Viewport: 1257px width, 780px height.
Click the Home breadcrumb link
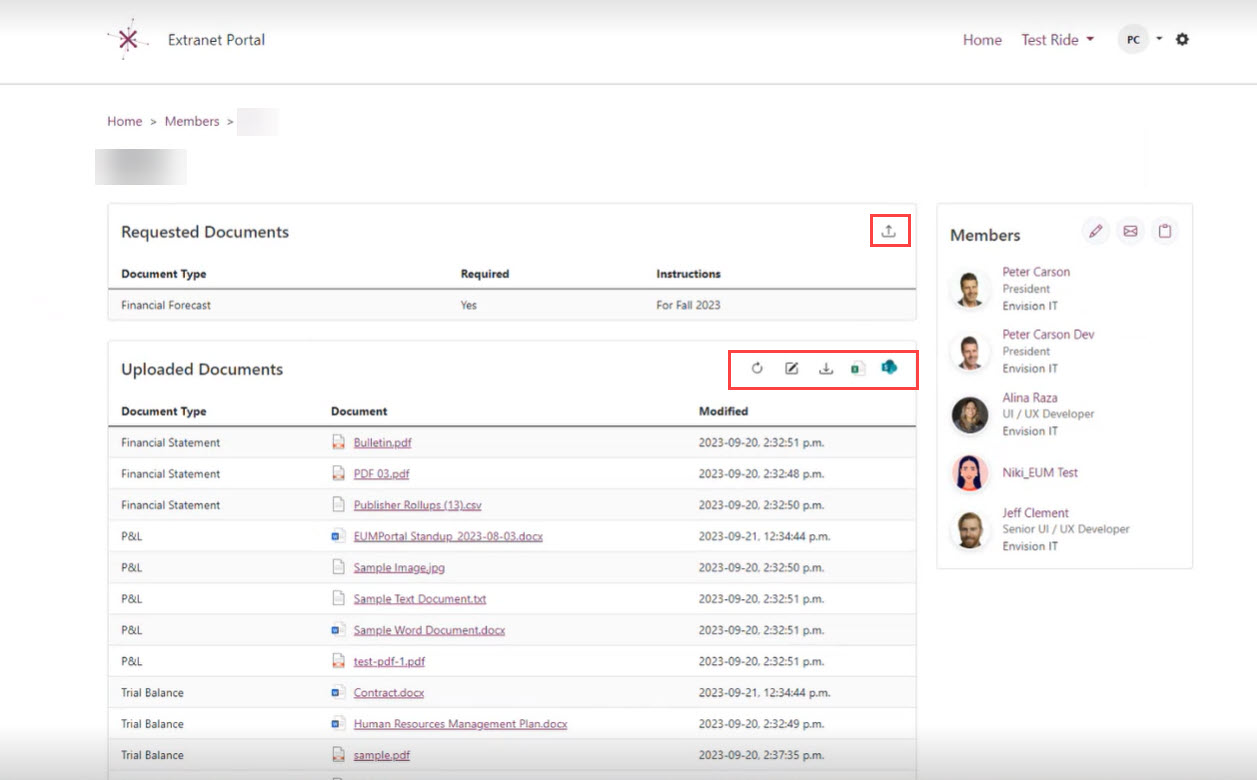point(124,121)
